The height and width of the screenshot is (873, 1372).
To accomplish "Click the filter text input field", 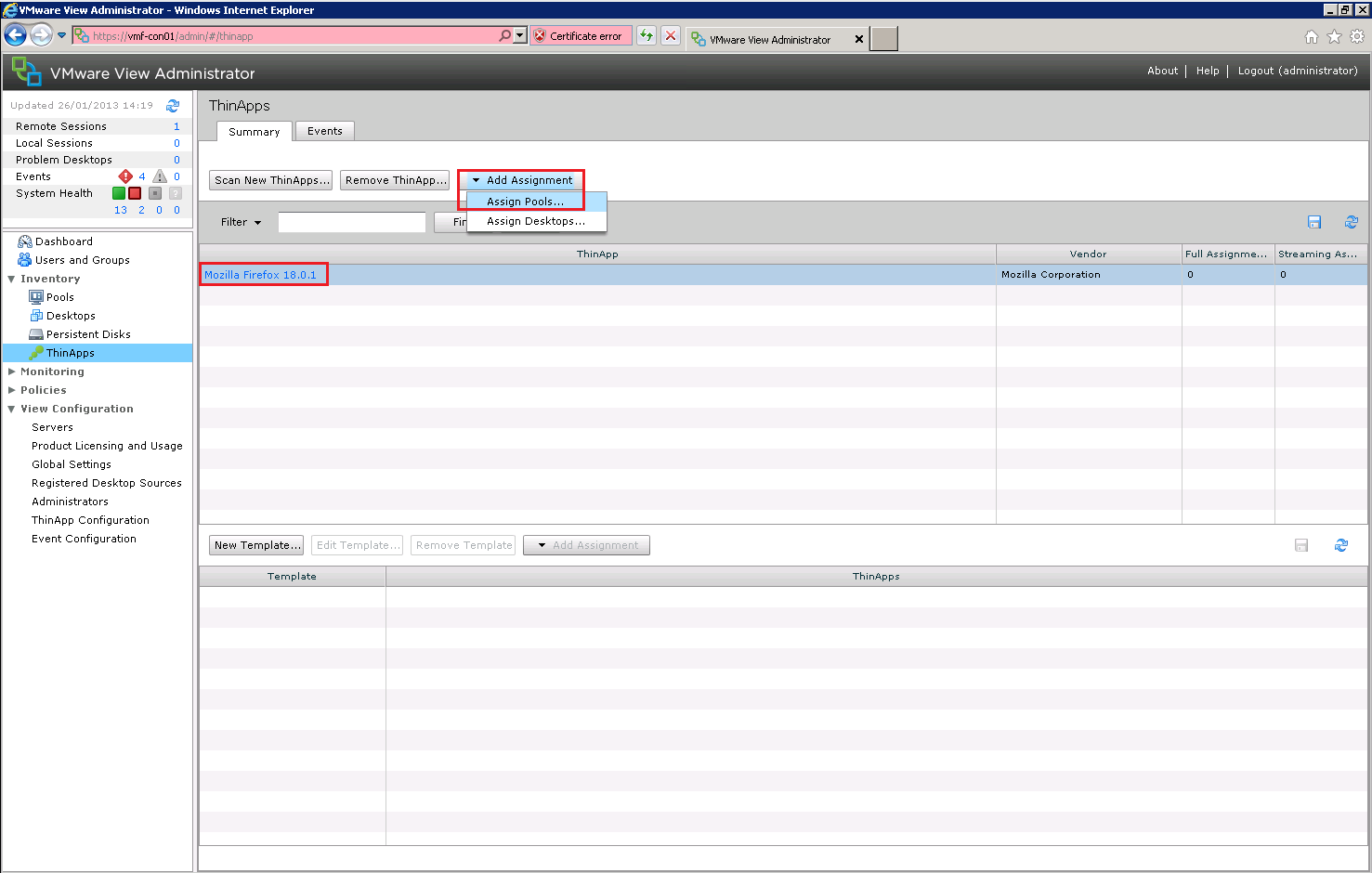I will (351, 222).
